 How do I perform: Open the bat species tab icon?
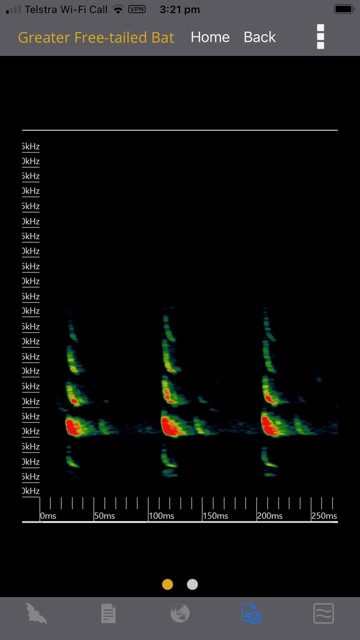[x=37, y=613]
